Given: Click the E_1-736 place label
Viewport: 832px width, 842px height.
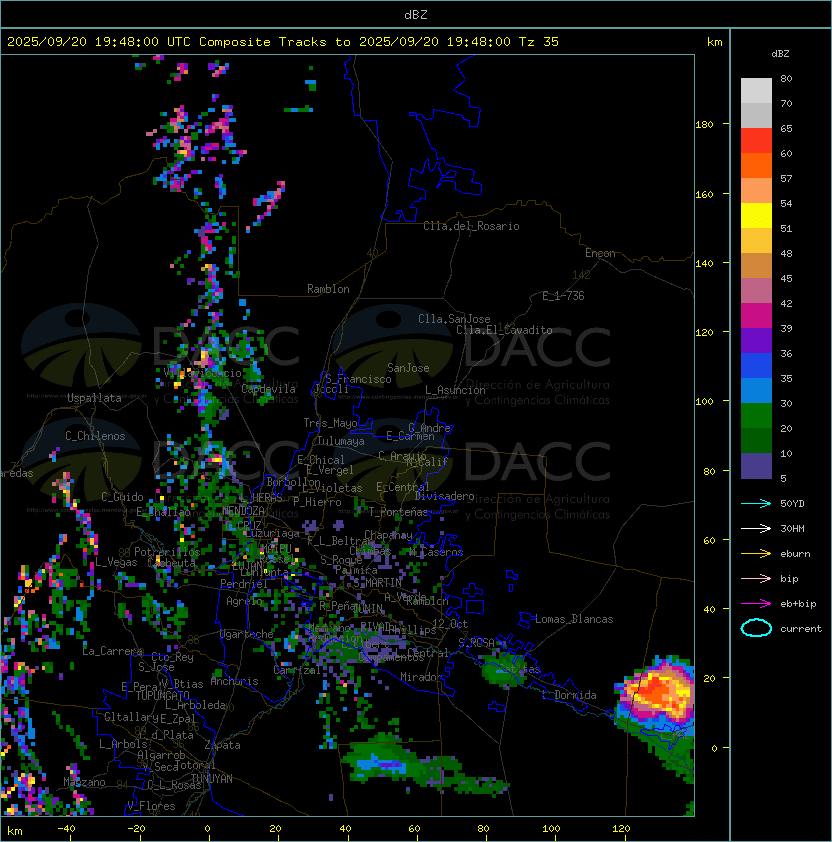Looking at the screenshot, I should (x=563, y=296).
